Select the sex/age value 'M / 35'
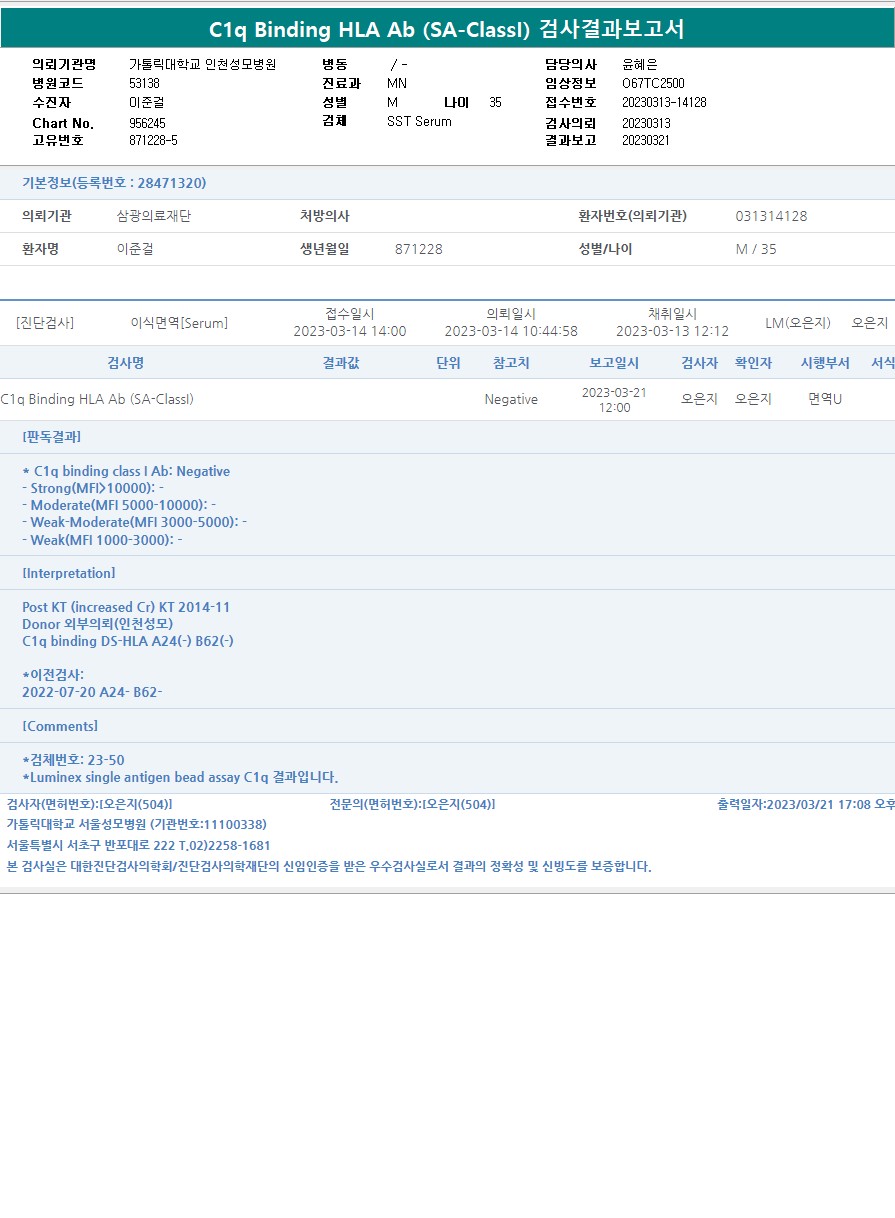This screenshot has height=1218, width=895. coord(756,249)
